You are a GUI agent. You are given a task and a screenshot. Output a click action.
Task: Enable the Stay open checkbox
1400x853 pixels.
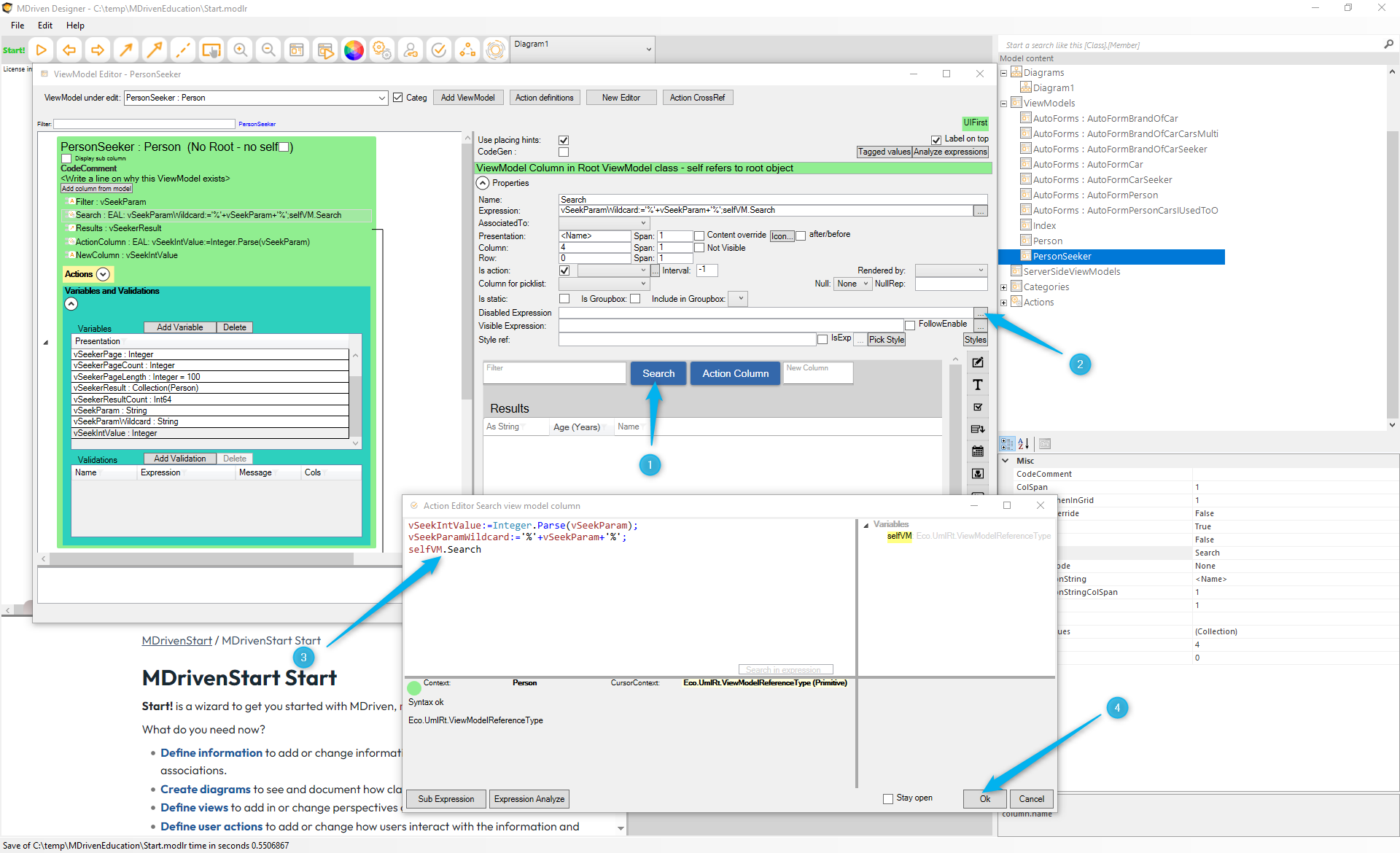(x=887, y=798)
